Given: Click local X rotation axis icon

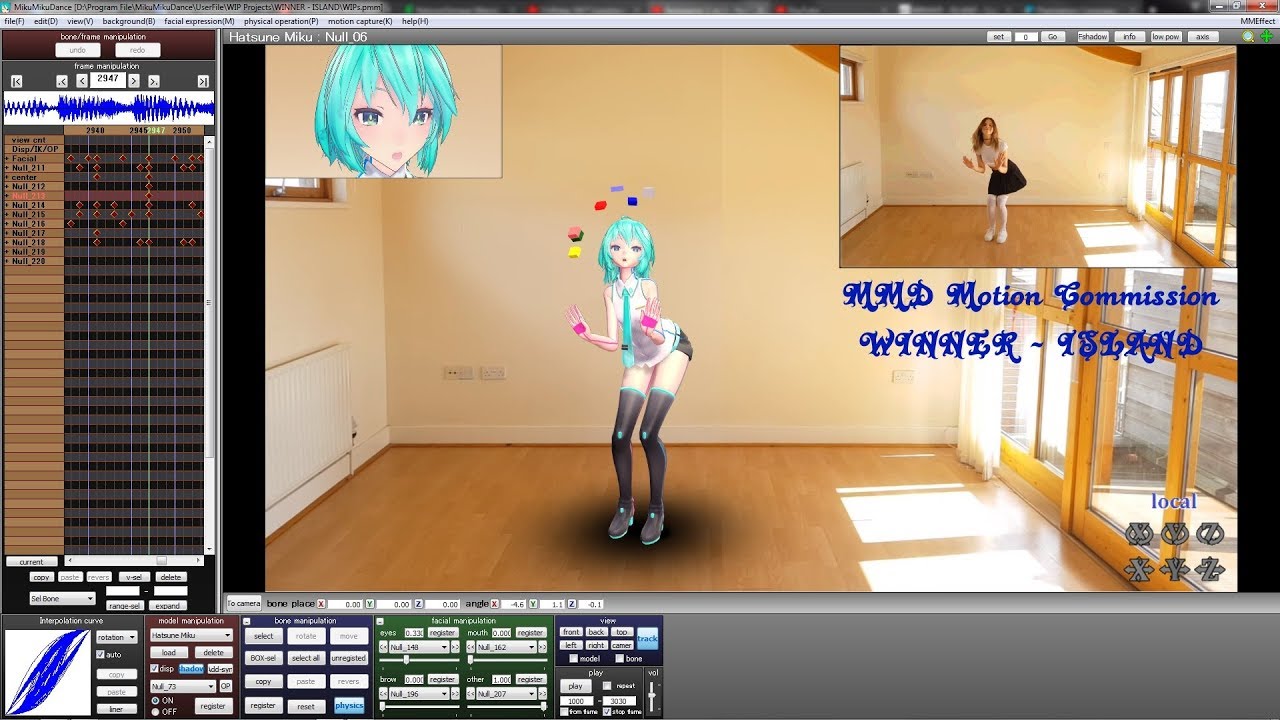Looking at the screenshot, I should pyautogui.click(x=1139, y=534).
